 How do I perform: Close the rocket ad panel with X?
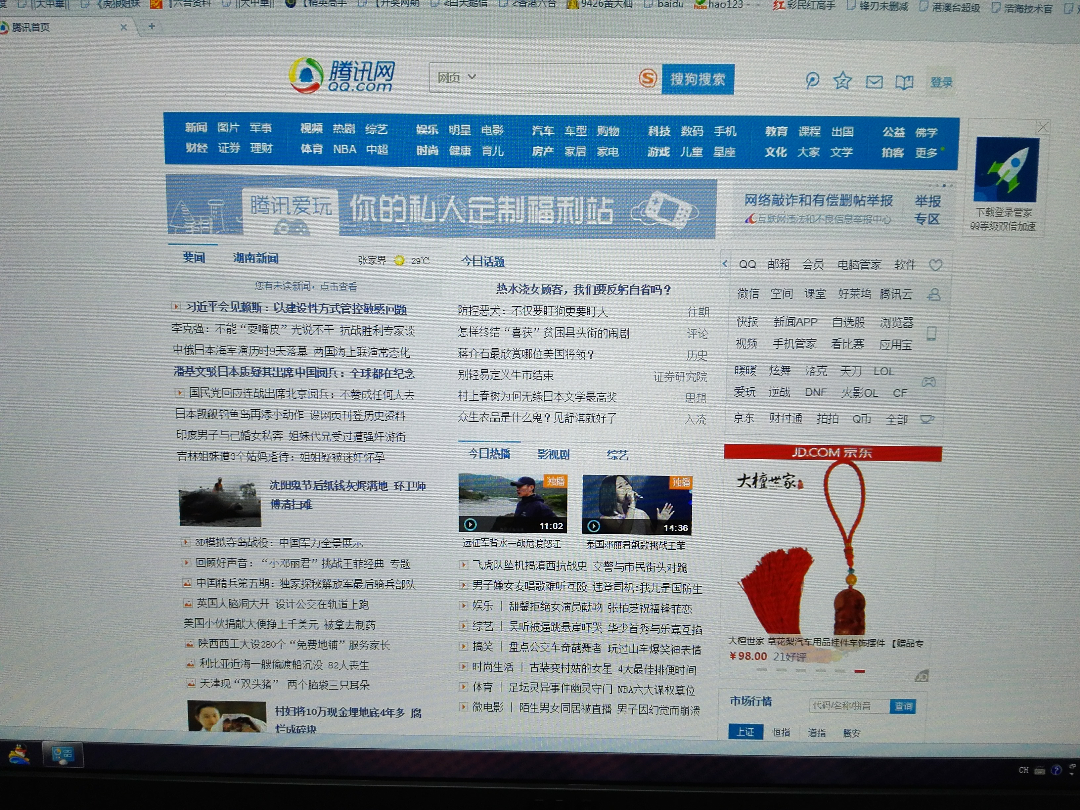click(x=1043, y=127)
